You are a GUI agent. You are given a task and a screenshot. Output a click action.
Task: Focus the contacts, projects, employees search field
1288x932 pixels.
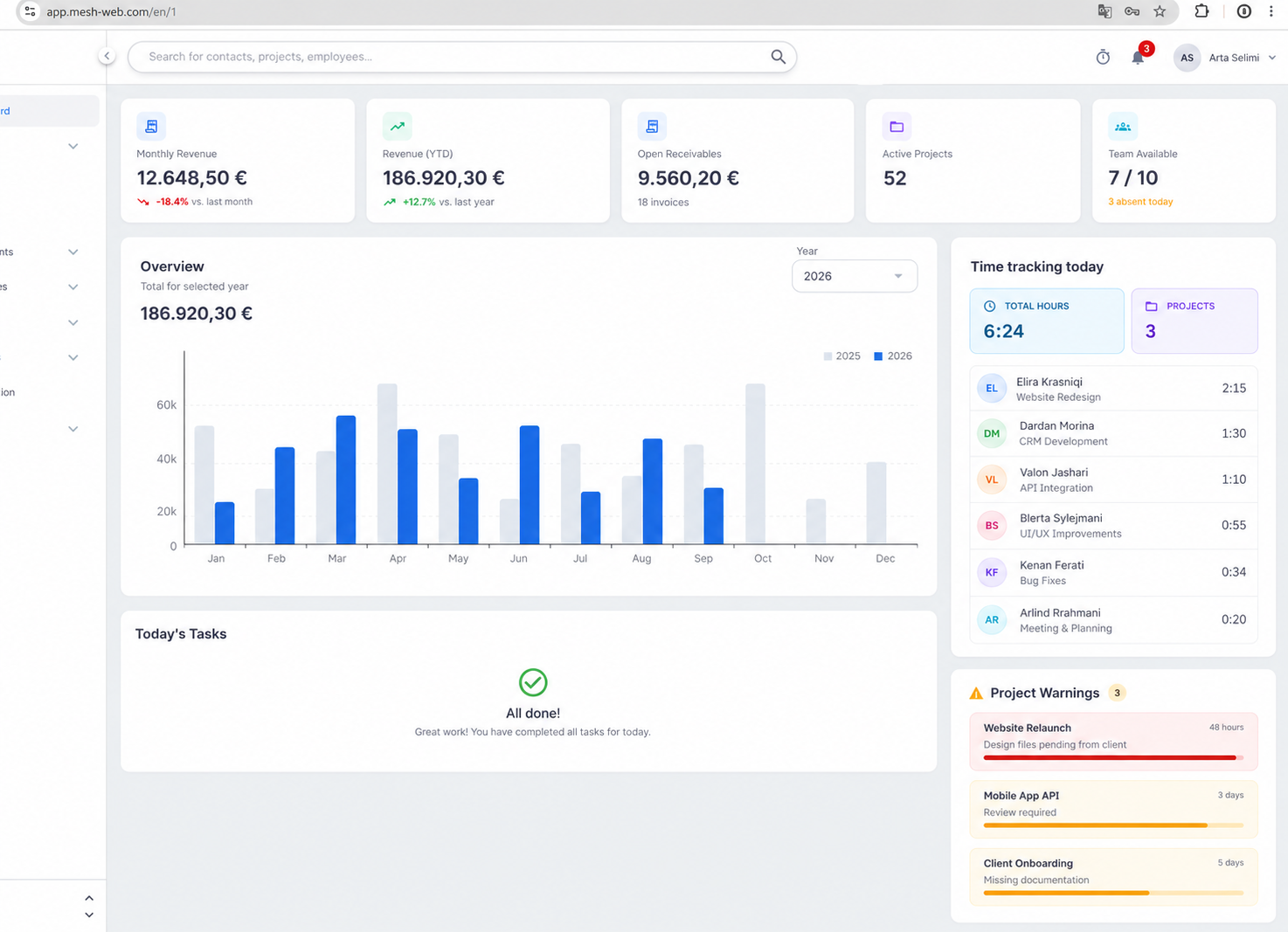pyautogui.click(x=462, y=57)
